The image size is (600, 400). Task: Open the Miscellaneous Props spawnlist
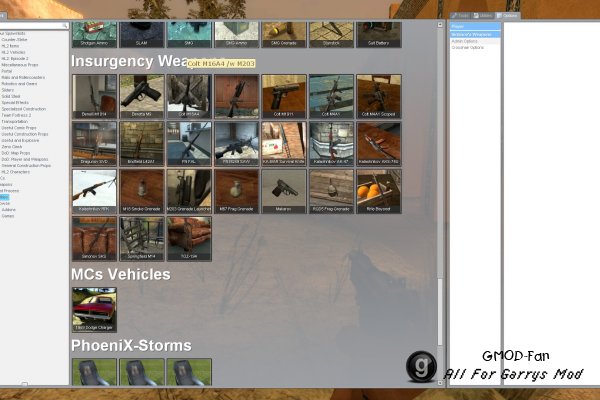[20, 65]
